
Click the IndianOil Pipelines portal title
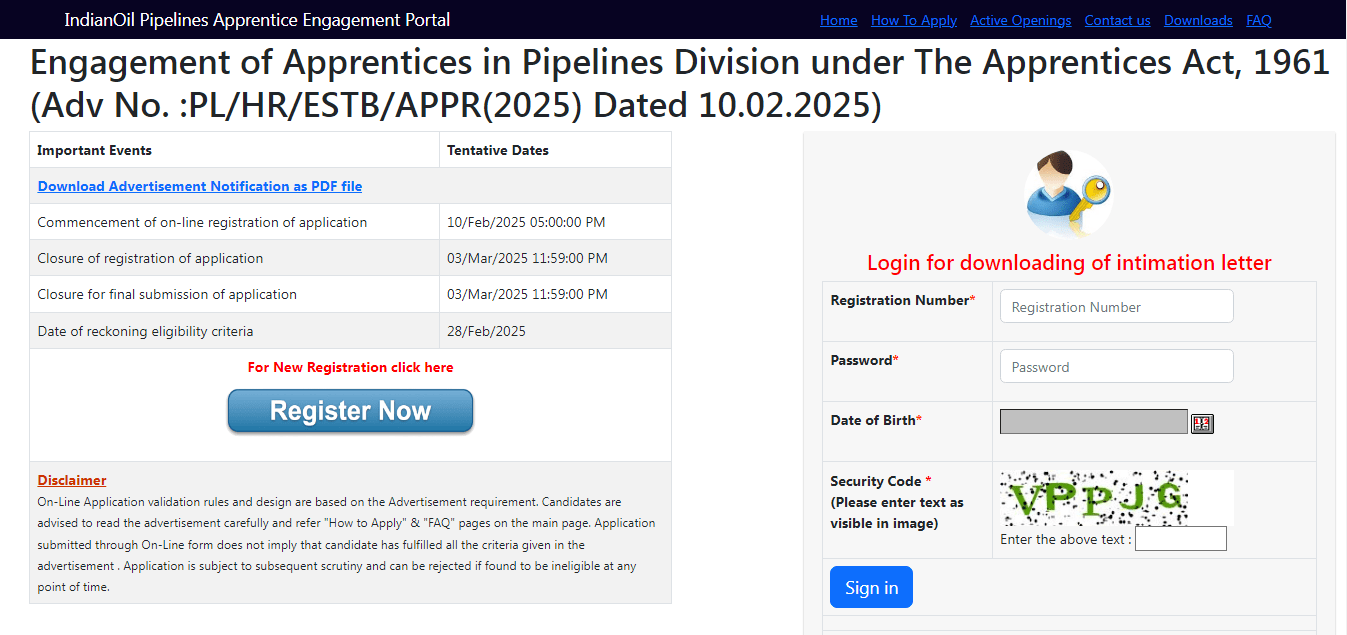pos(257,20)
